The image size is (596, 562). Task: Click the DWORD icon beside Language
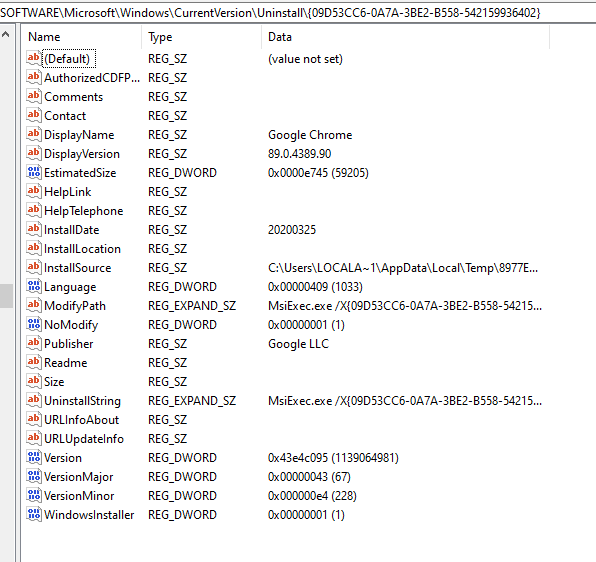[33, 286]
